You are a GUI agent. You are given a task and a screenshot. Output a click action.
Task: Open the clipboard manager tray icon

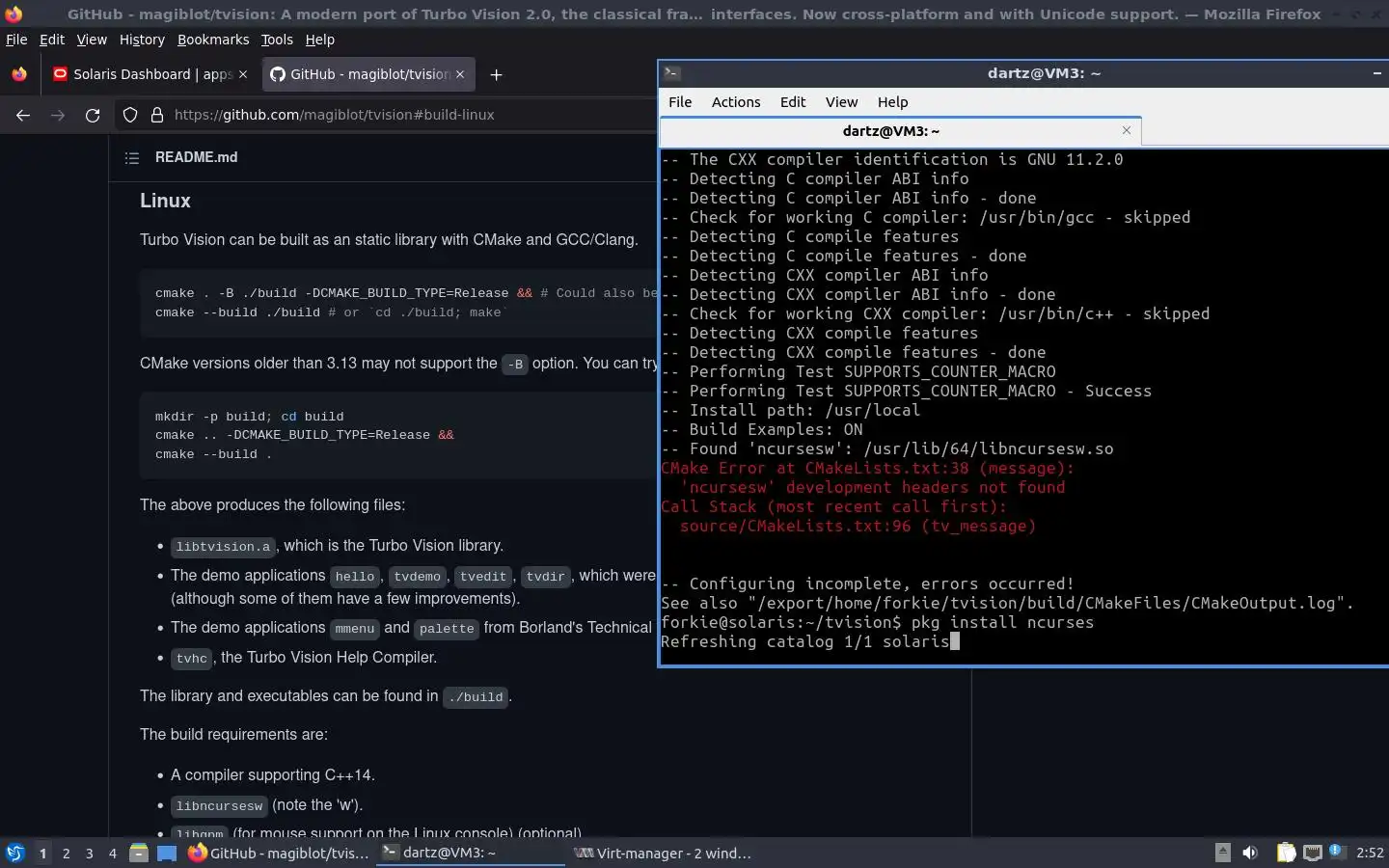click(x=1286, y=853)
